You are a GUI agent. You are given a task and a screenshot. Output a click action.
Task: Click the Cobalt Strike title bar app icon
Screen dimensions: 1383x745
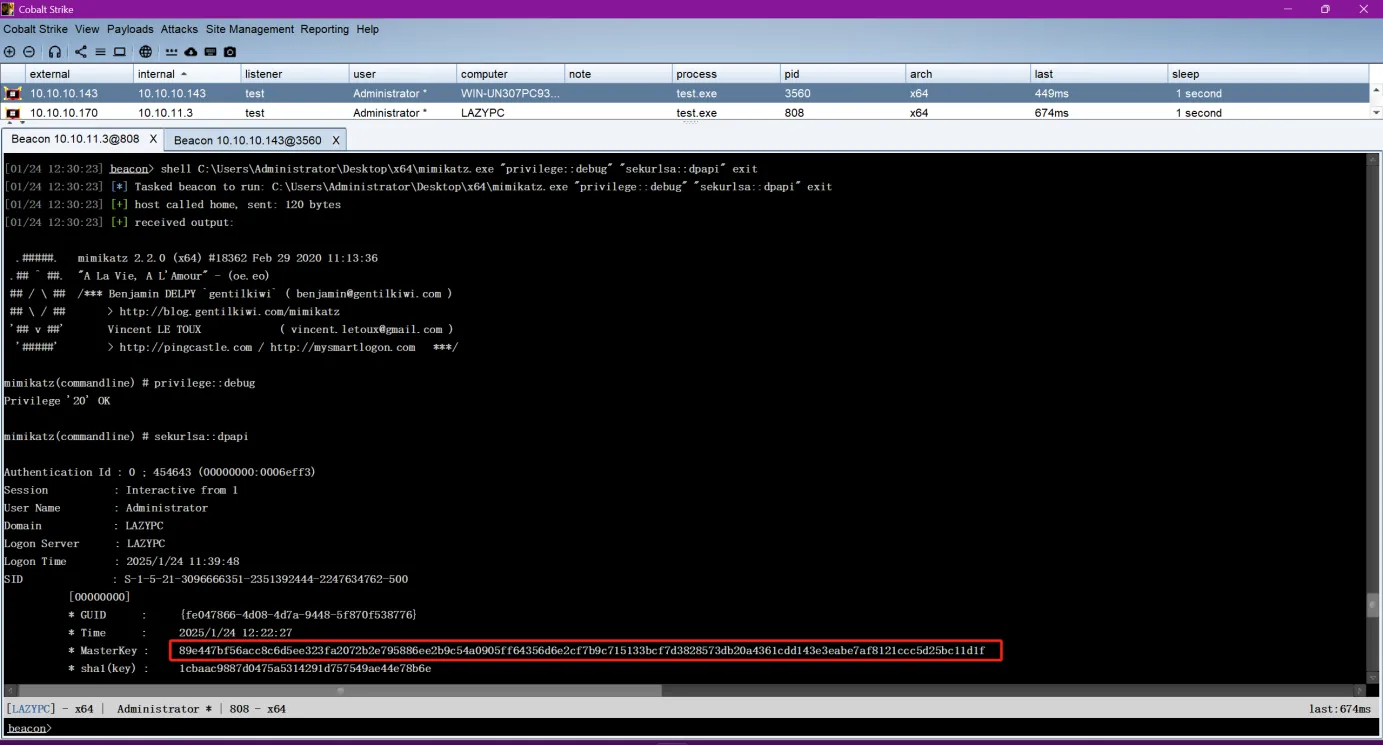(x=9, y=9)
